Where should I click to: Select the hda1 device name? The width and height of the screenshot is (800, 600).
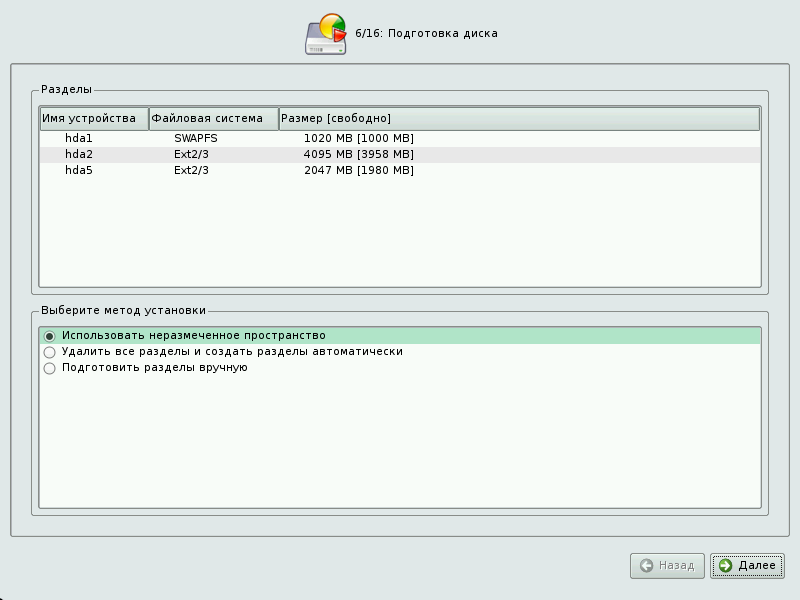(x=79, y=139)
